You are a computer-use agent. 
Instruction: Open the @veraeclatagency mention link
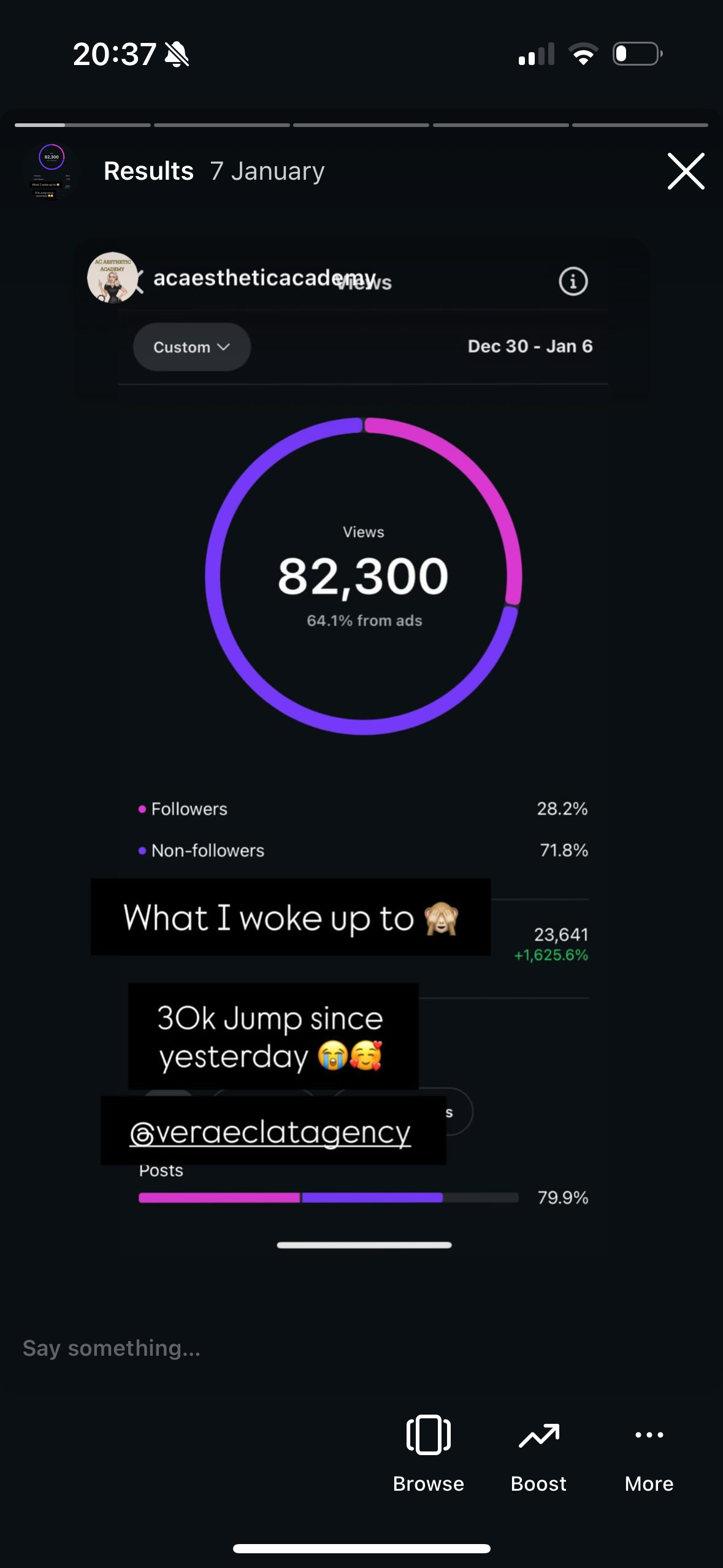click(x=270, y=1132)
